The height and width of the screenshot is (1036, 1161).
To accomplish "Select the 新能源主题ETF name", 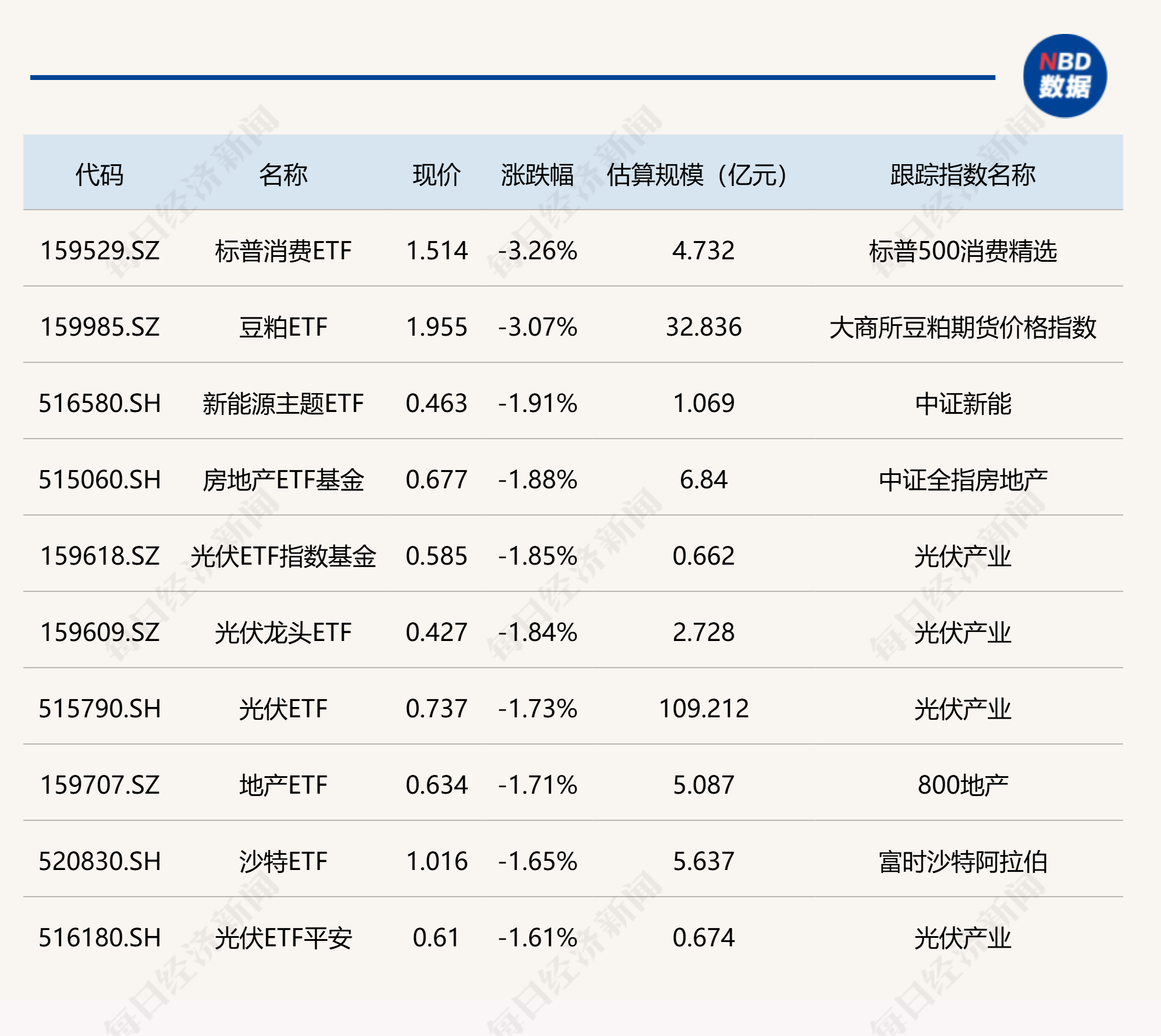I will tap(284, 404).
